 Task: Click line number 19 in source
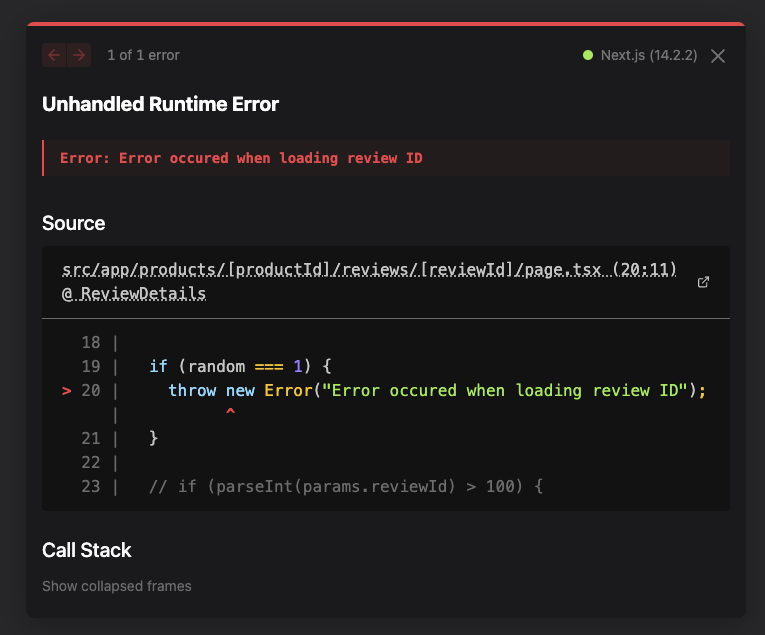pyautogui.click(x=91, y=366)
